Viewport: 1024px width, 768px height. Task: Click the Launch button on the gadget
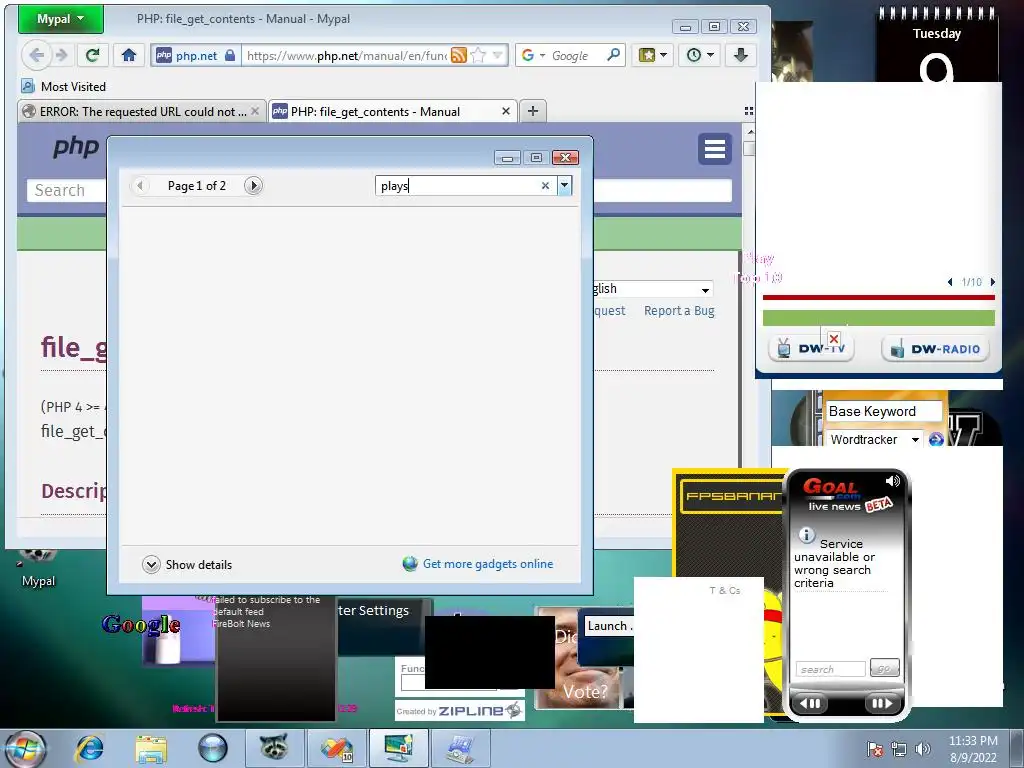coord(609,626)
